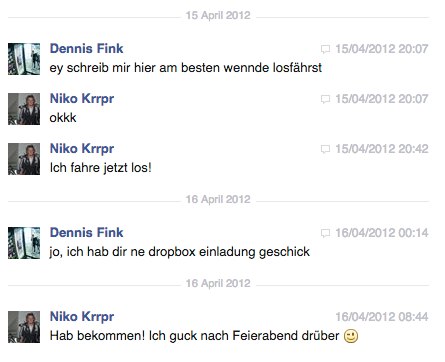Click Niko Krrpr's avatar beside 'okkk'

pos(24,109)
